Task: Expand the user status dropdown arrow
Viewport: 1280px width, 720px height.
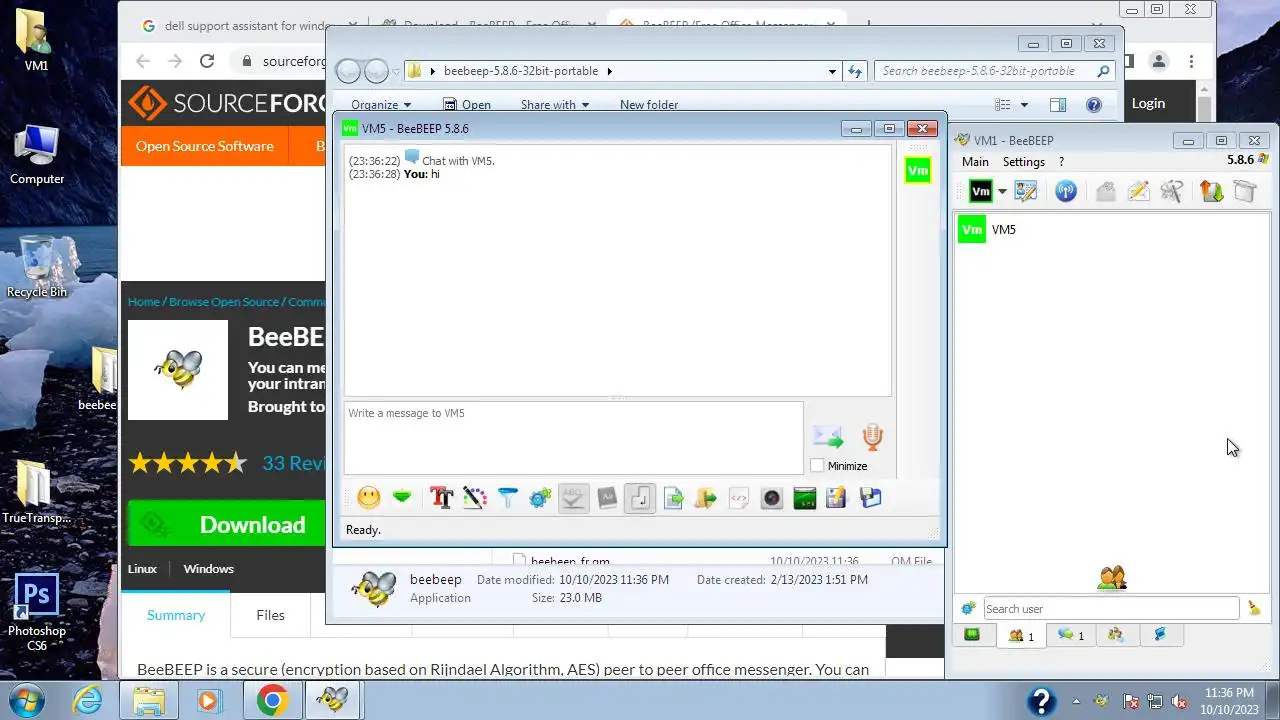Action: click(x=1002, y=192)
